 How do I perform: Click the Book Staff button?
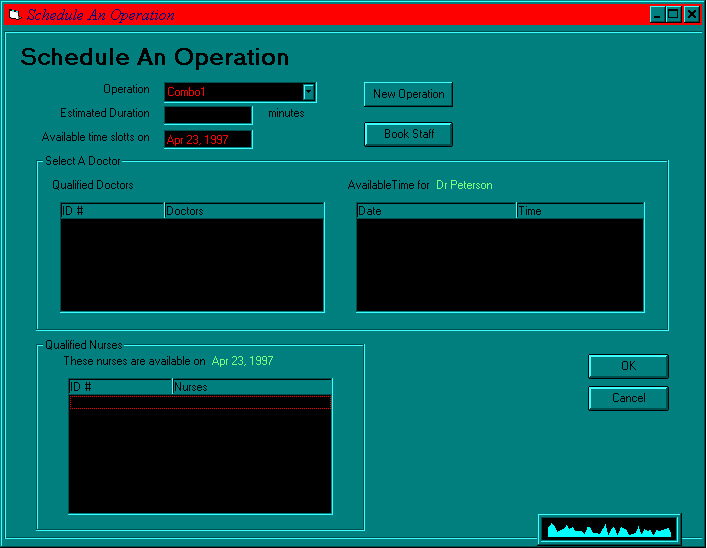(x=408, y=134)
